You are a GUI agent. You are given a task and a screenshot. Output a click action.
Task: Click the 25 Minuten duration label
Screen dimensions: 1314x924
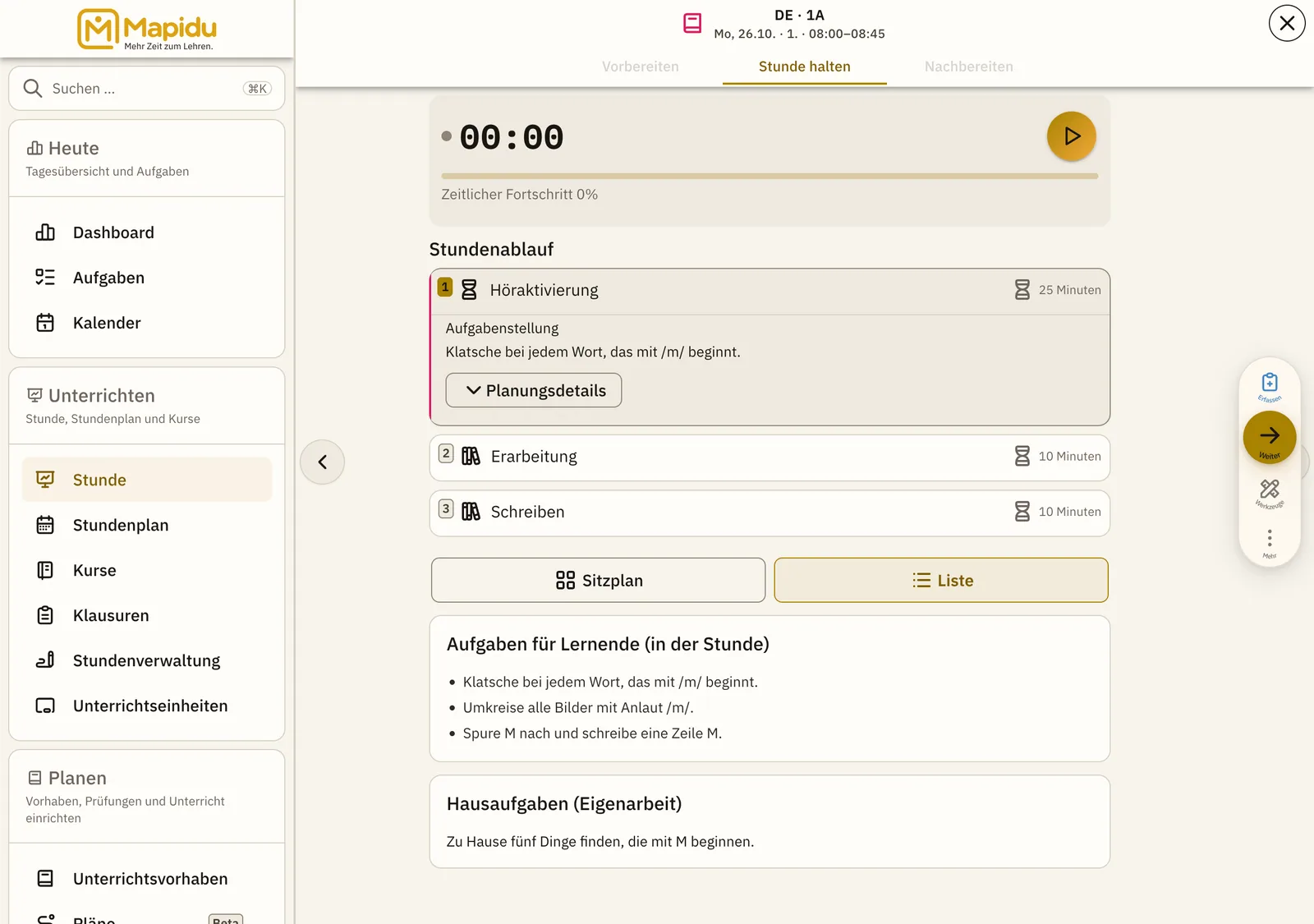click(x=1069, y=290)
